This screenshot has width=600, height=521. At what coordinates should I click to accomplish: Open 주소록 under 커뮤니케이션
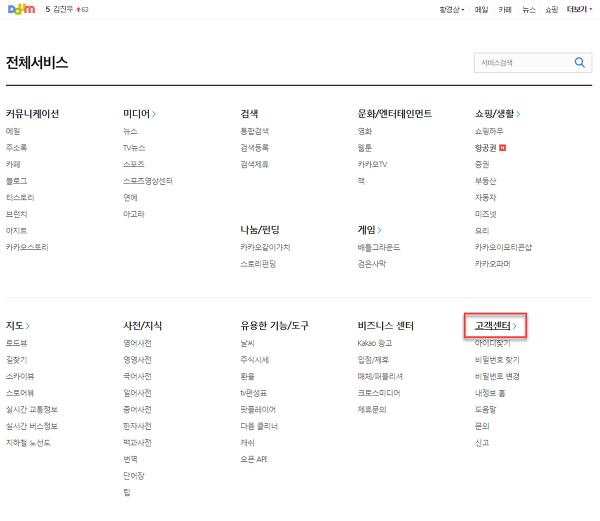click(16, 148)
